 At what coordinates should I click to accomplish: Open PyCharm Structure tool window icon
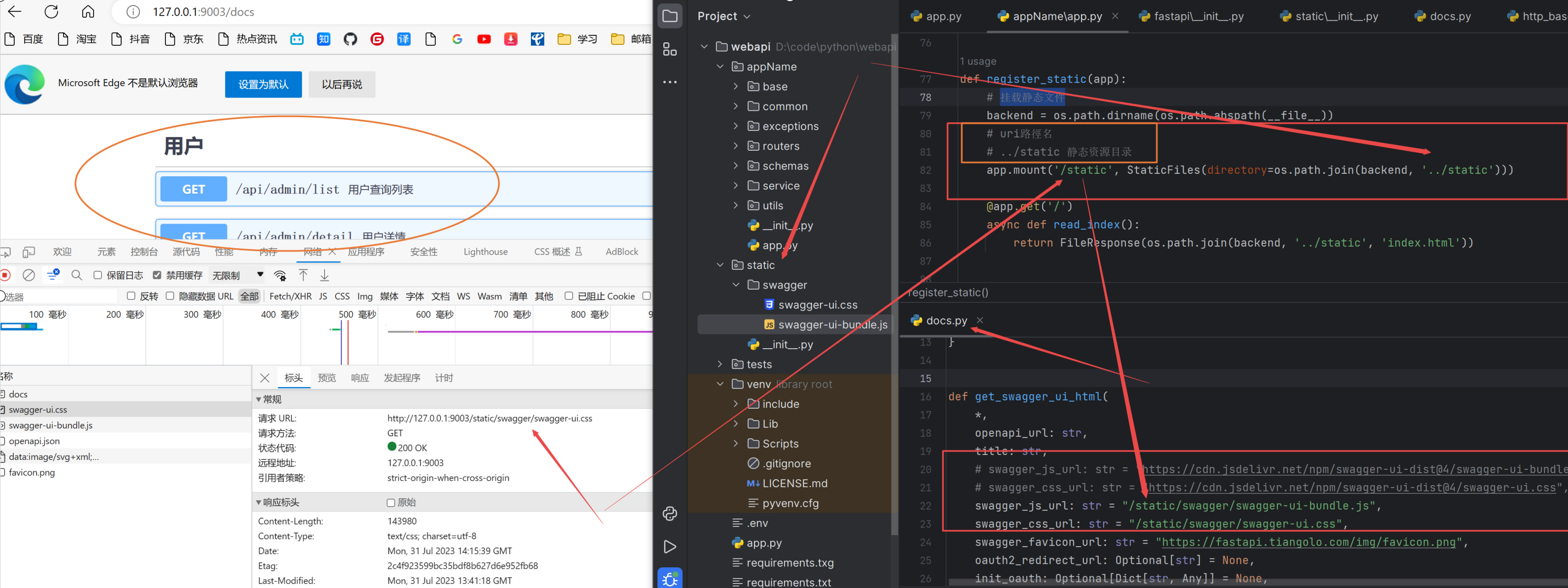[x=670, y=49]
